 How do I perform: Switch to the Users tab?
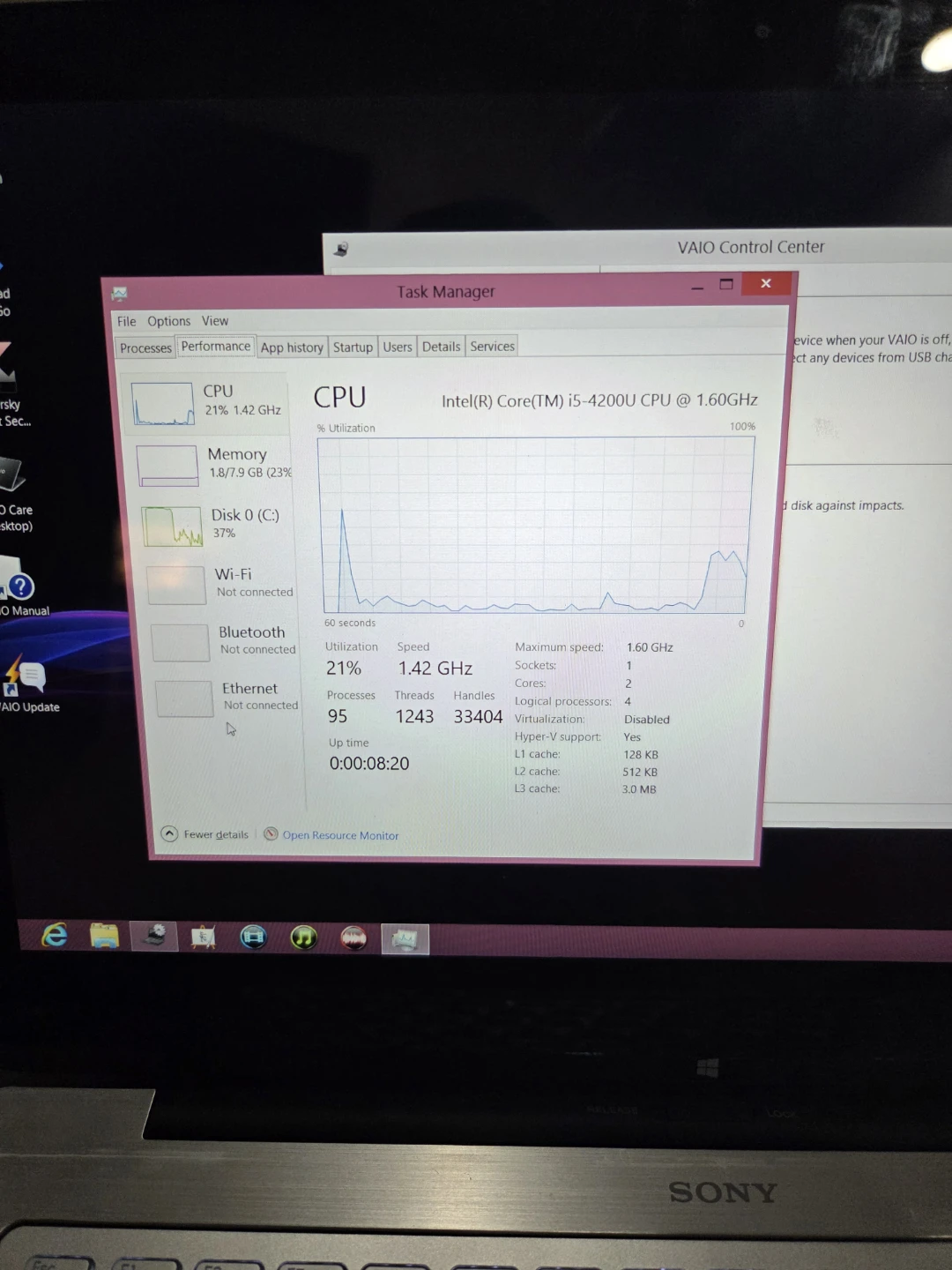pos(398,347)
